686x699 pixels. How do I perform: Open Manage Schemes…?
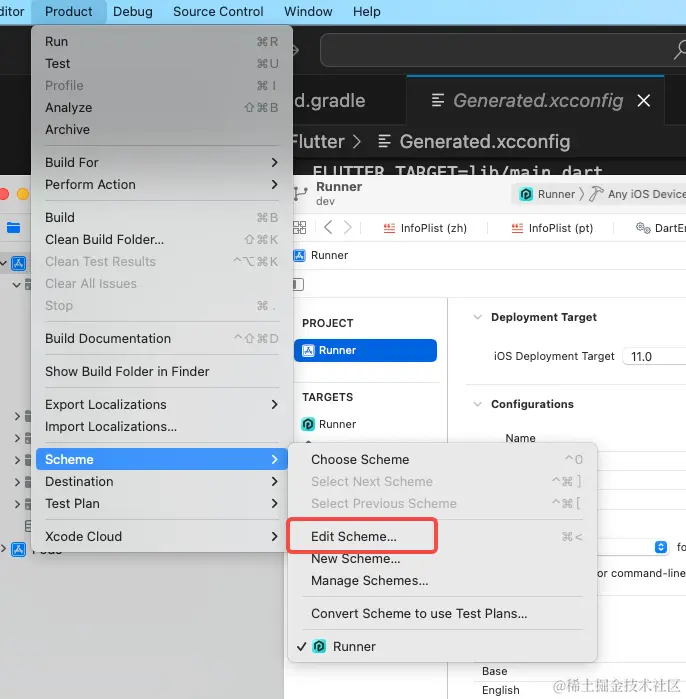tap(442, 580)
